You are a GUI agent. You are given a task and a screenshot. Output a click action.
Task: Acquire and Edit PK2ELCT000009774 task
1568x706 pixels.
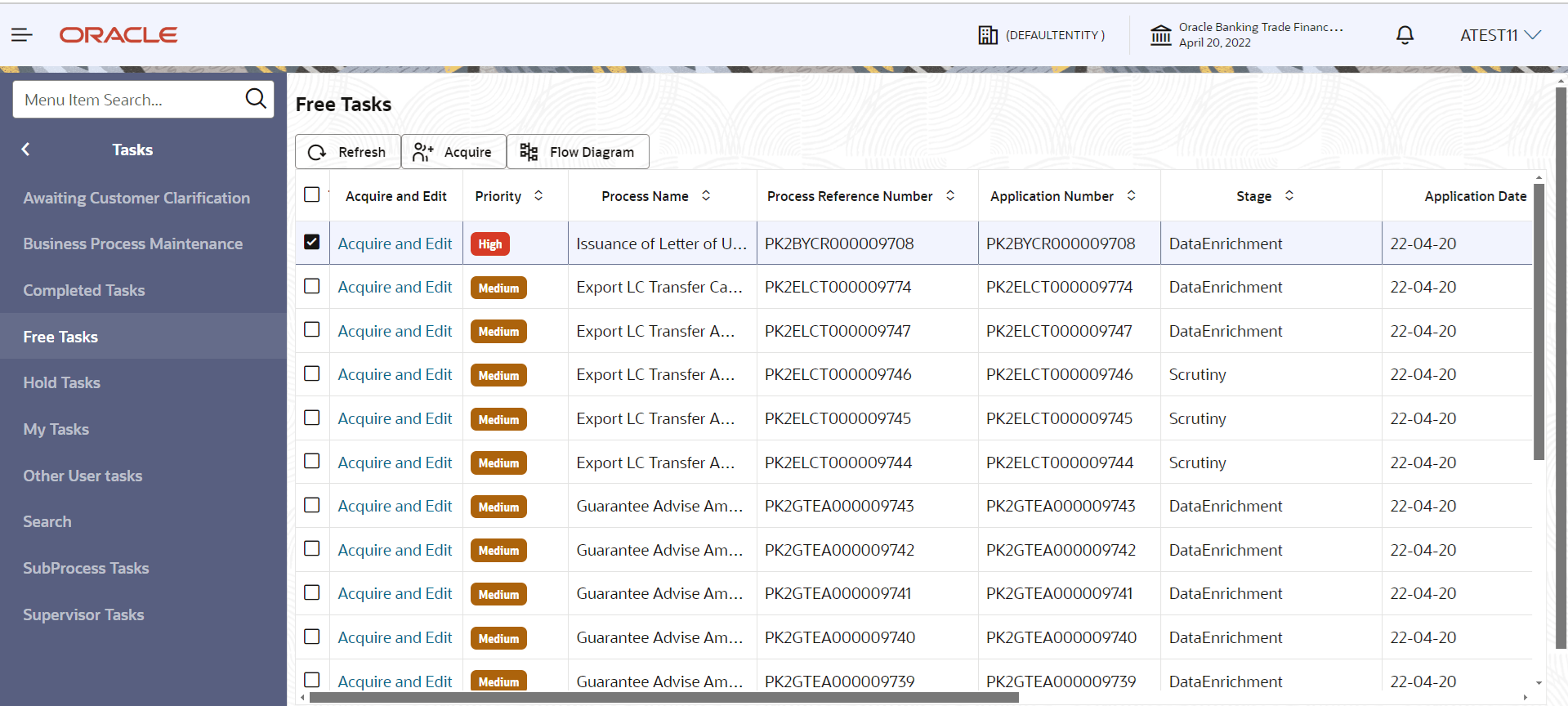coord(395,287)
